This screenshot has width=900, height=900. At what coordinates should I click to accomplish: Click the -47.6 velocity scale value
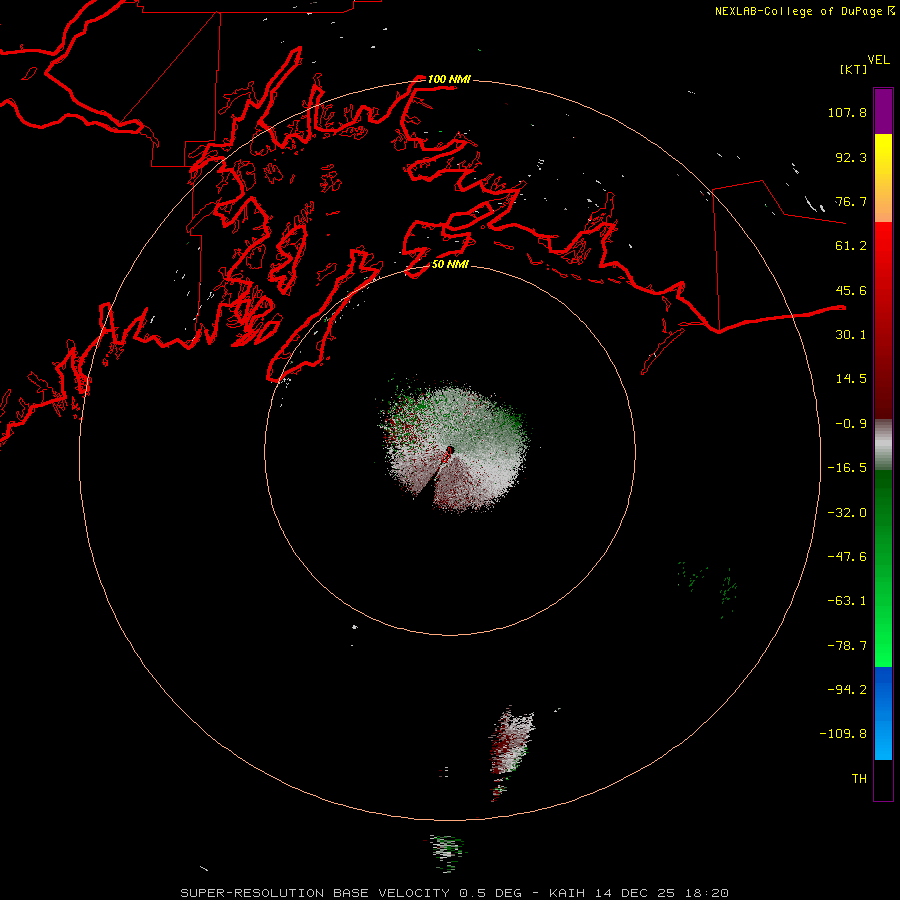click(847, 557)
